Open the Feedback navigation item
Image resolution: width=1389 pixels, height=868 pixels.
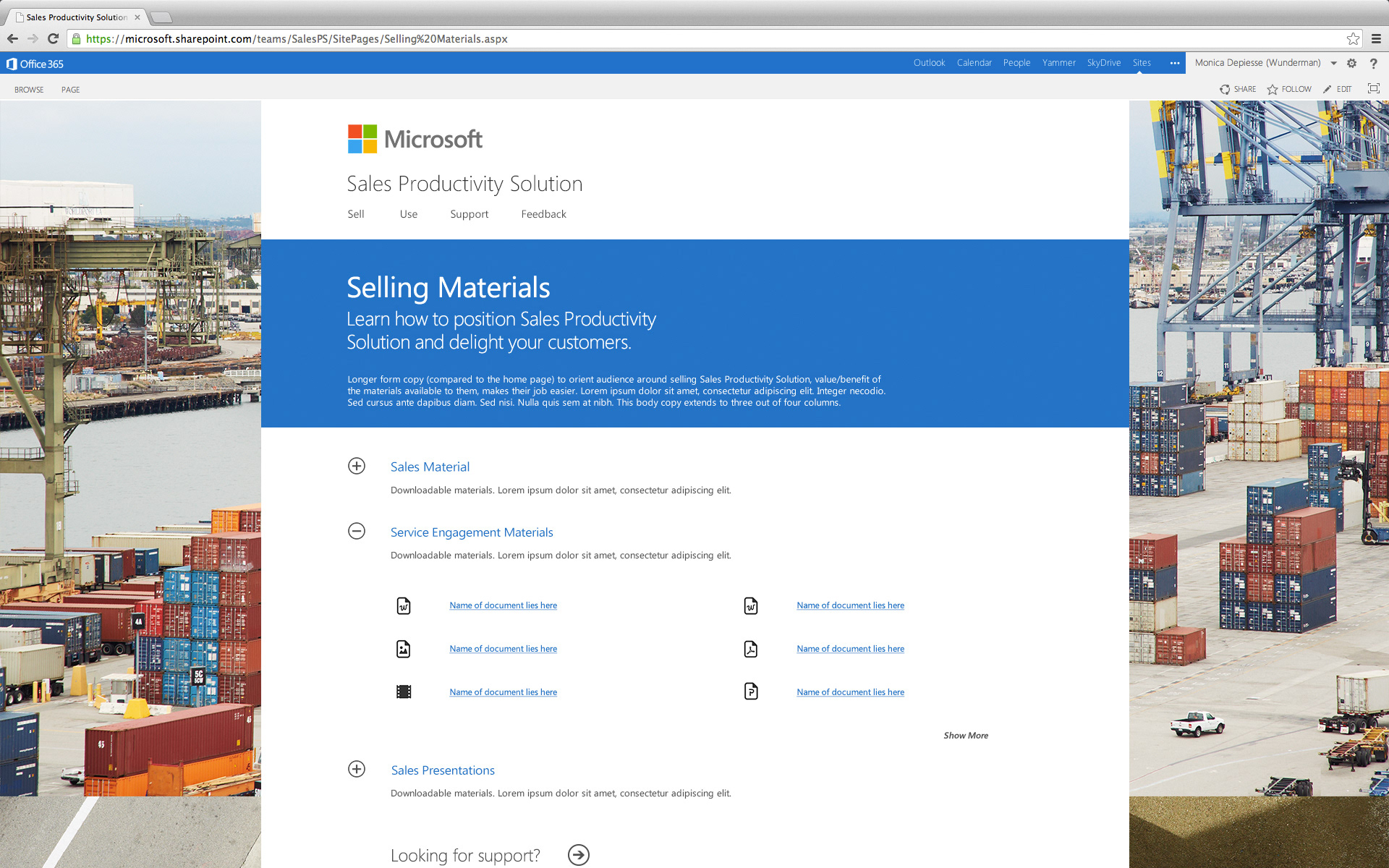[x=544, y=214]
